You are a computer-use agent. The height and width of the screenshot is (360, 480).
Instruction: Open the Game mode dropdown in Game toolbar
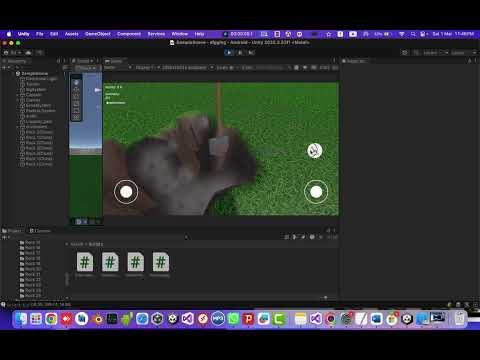(117, 68)
